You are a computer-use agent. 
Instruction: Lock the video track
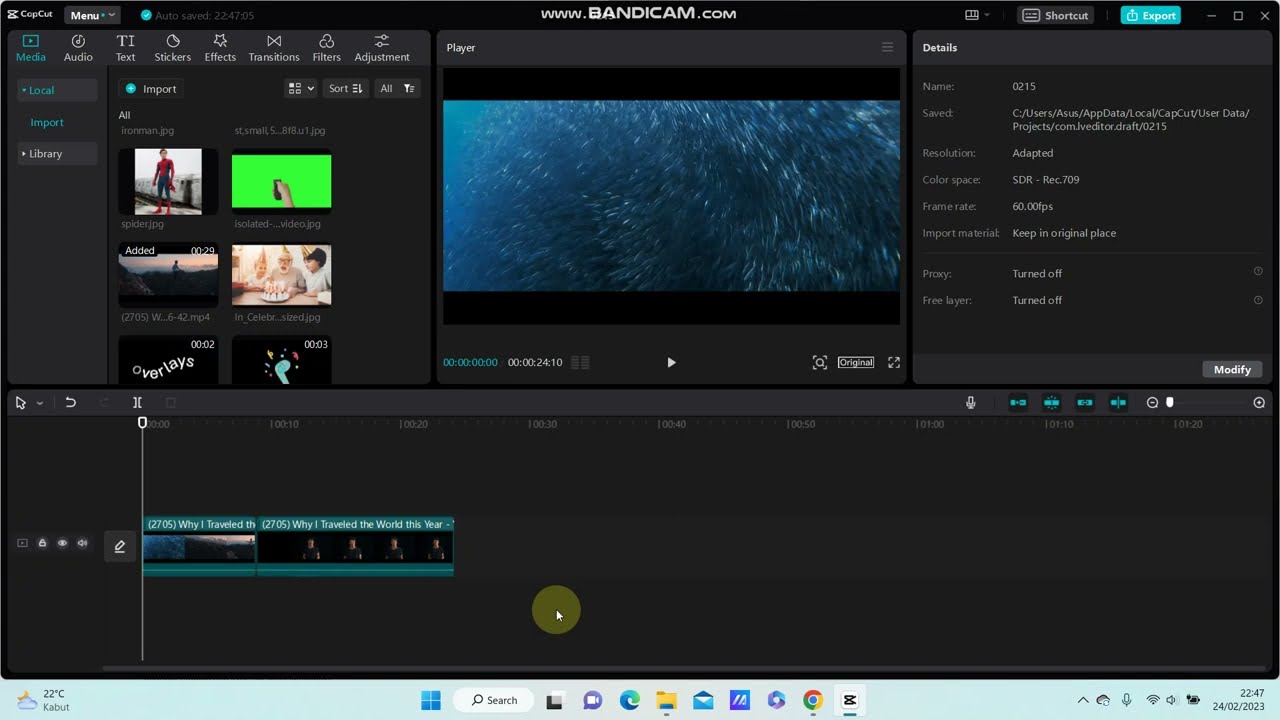pos(42,543)
